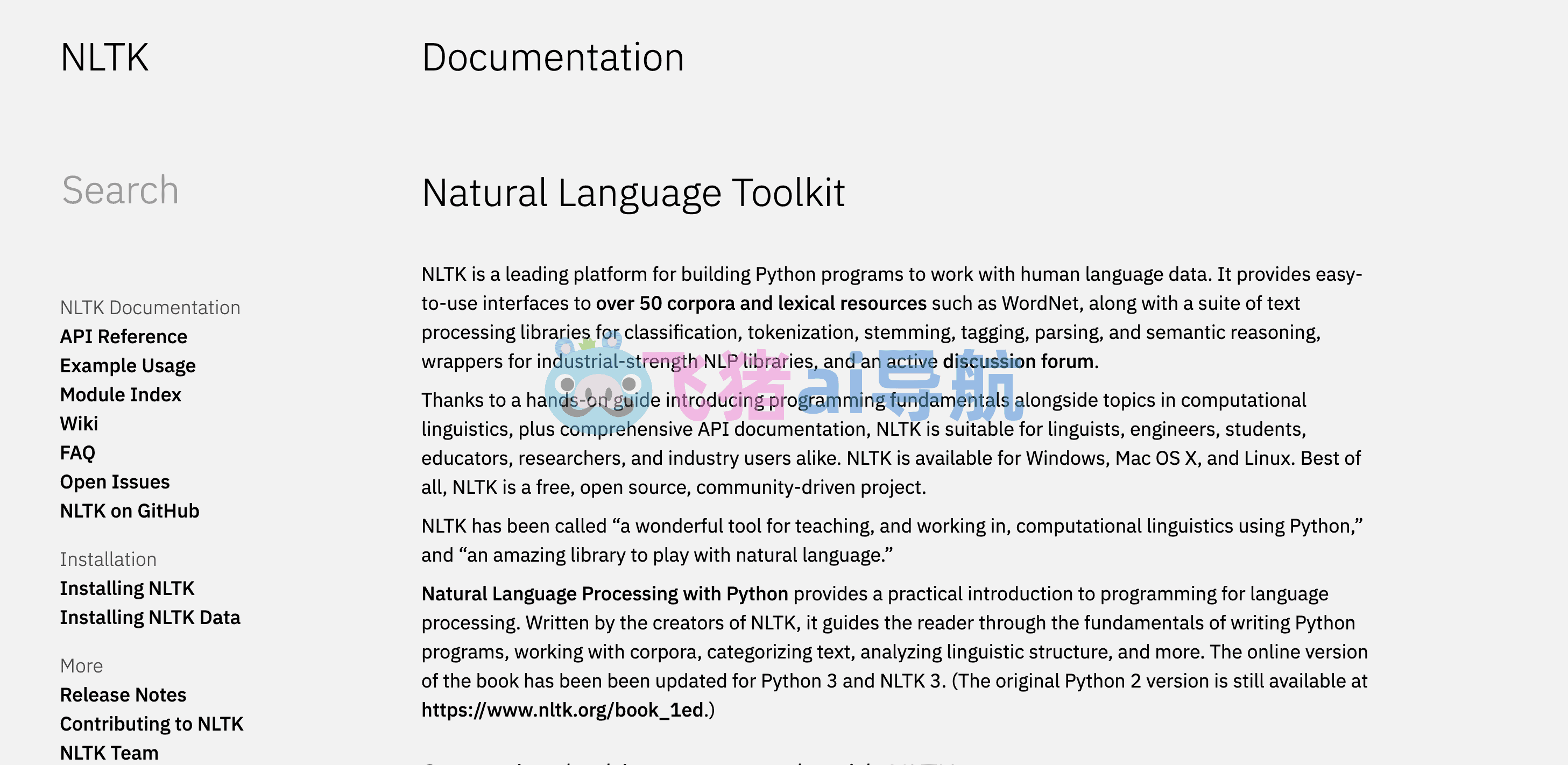
Task: Open Installing NLTK page
Action: tap(127, 589)
